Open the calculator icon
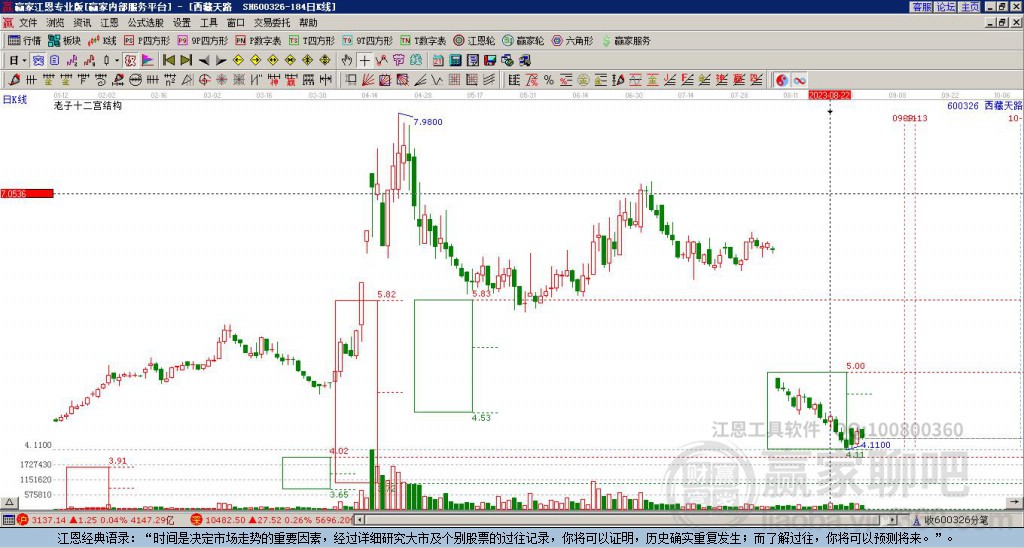The image size is (1024, 548). click(455, 61)
